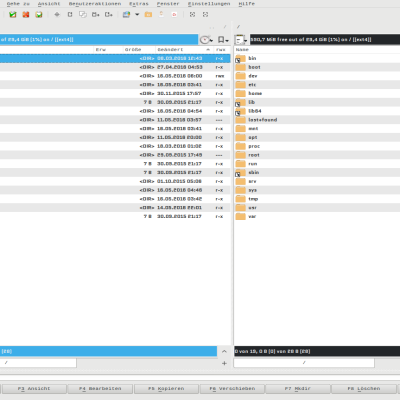
Task: Open the bookmarks dropdown button
Action: click(223, 40)
